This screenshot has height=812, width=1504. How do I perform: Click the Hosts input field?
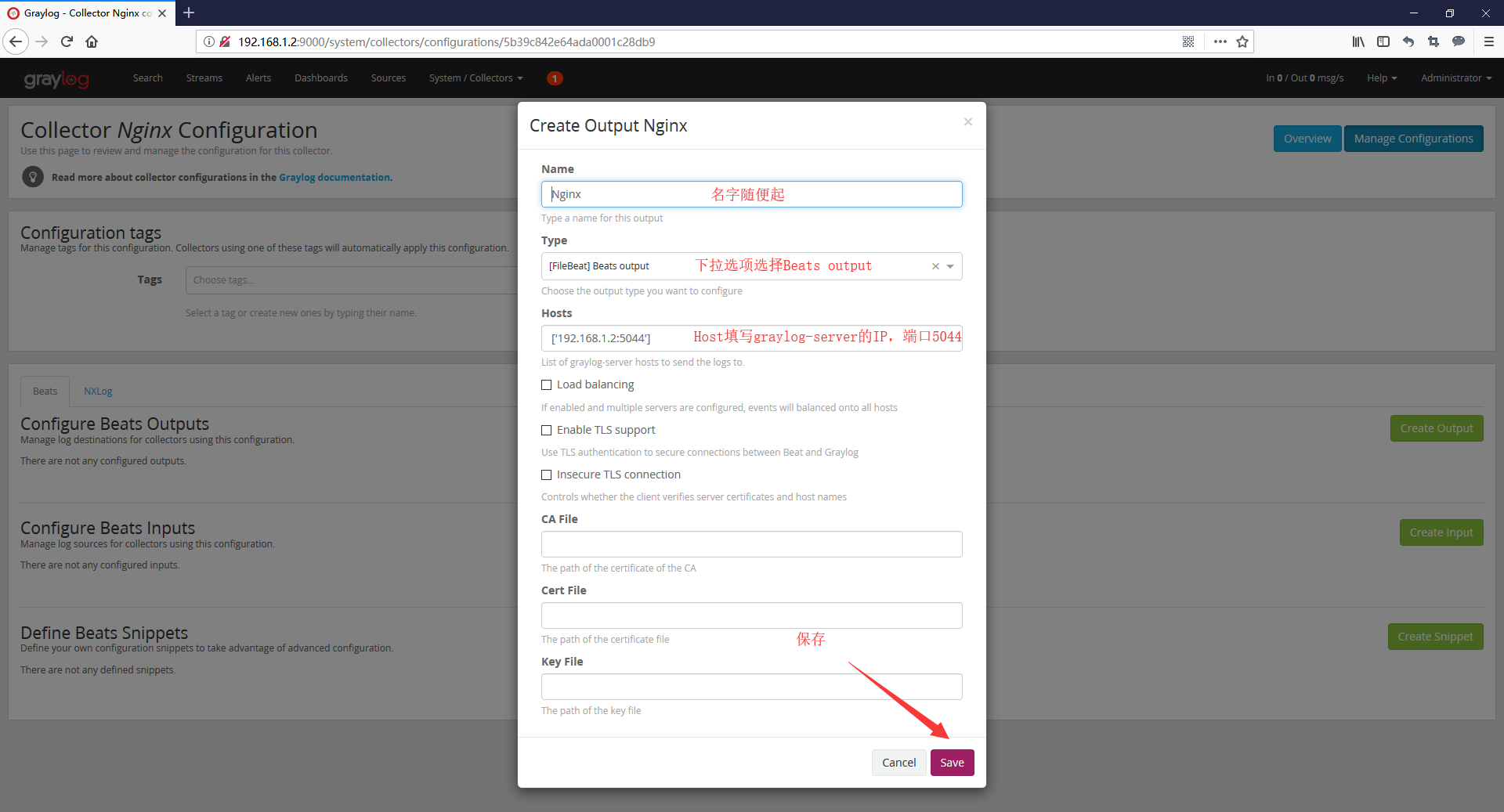pos(751,338)
